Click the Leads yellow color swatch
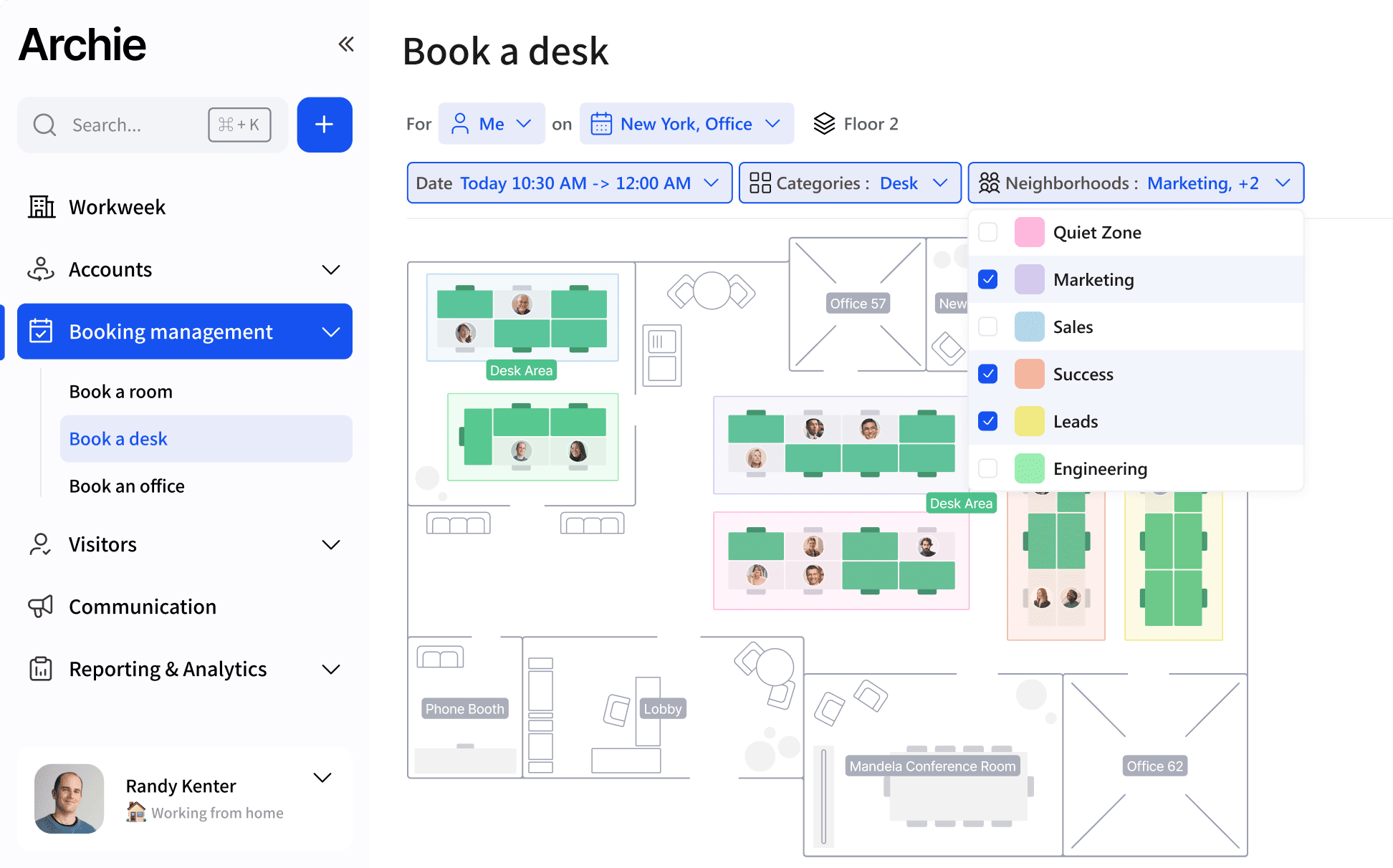The width and height of the screenshot is (1393, 868). 1030,421
